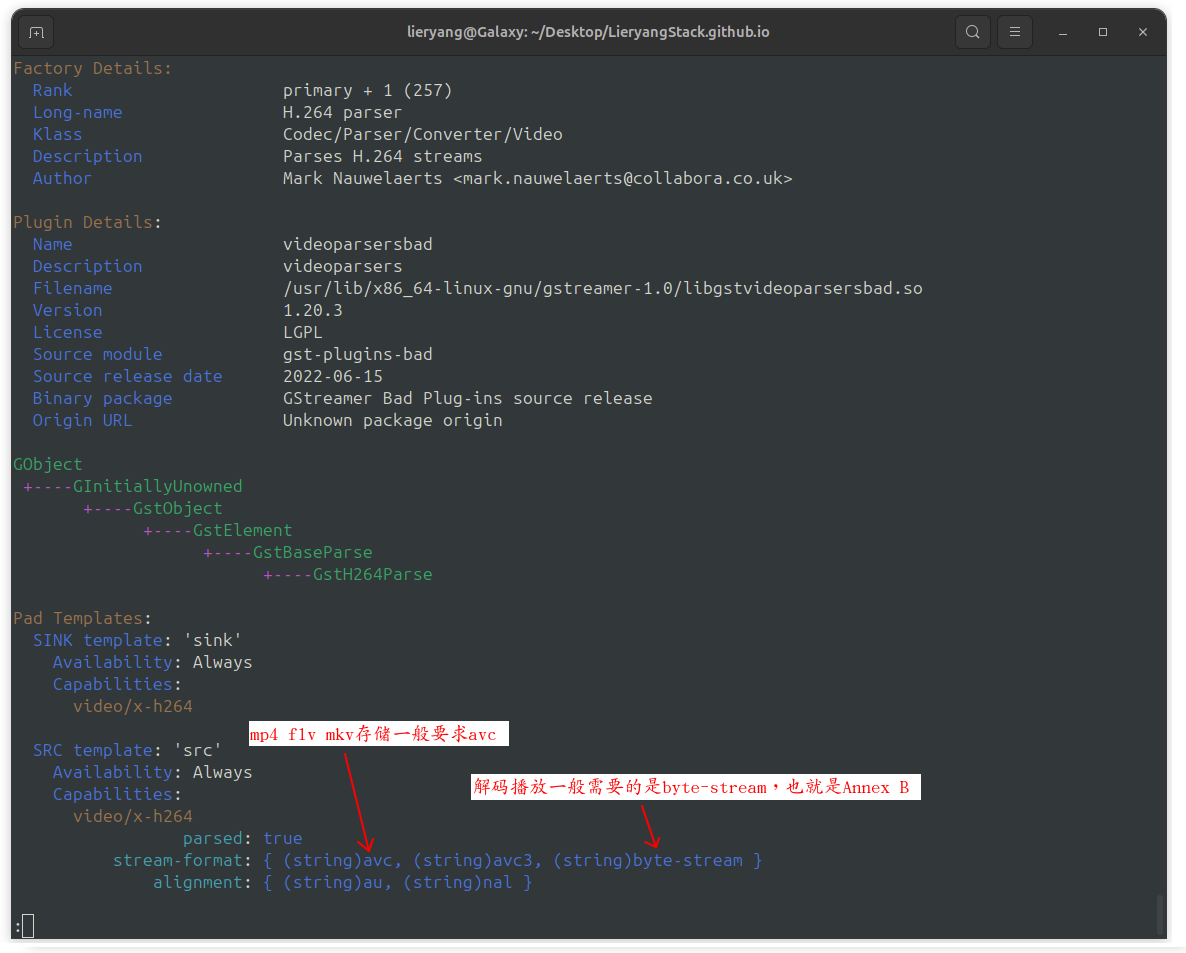Click the "Parses H.264 streams" description

point(383,156)
